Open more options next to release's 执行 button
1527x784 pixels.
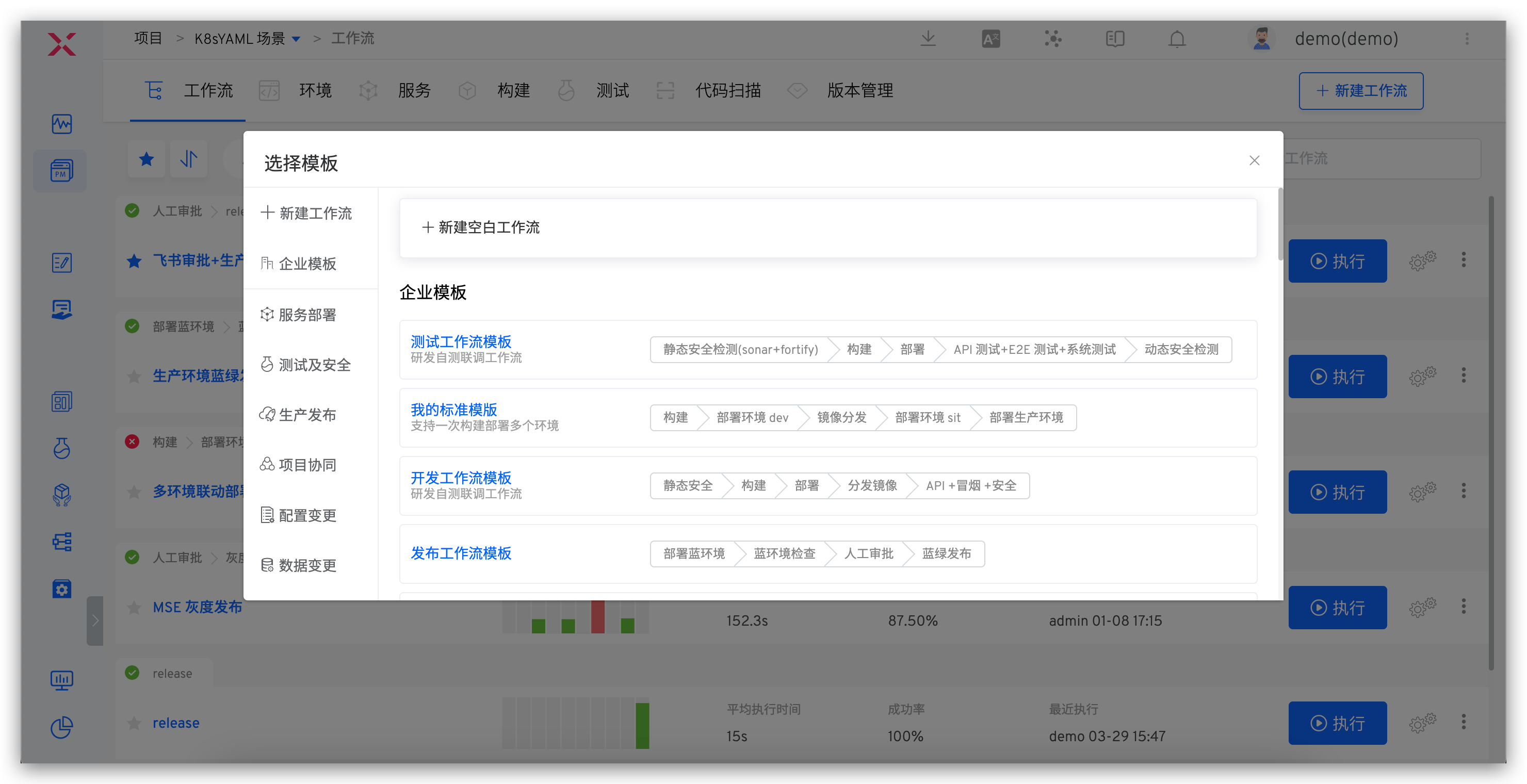coord(1464,724)
